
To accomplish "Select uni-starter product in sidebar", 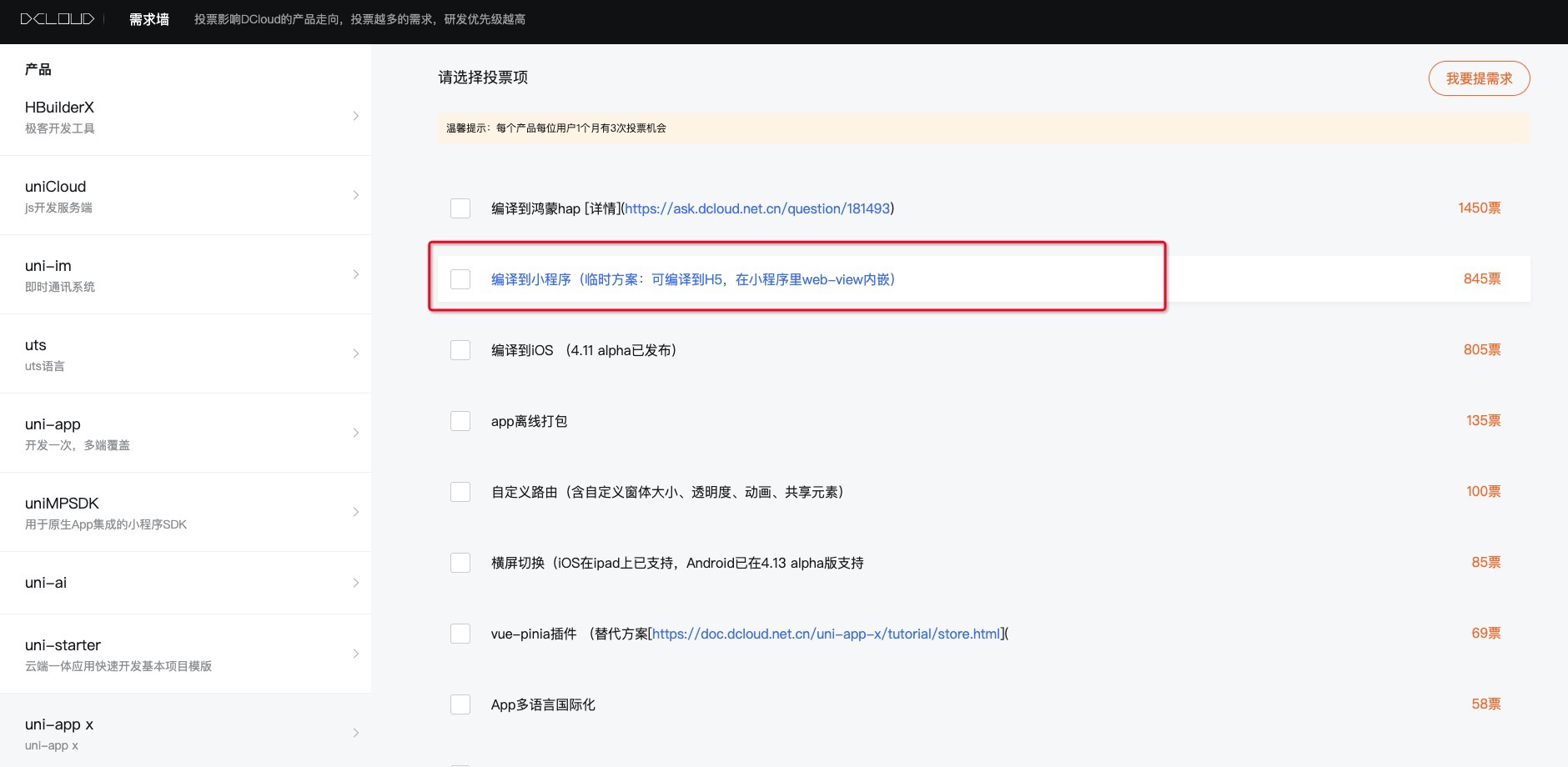I will [x=185, y=654].
